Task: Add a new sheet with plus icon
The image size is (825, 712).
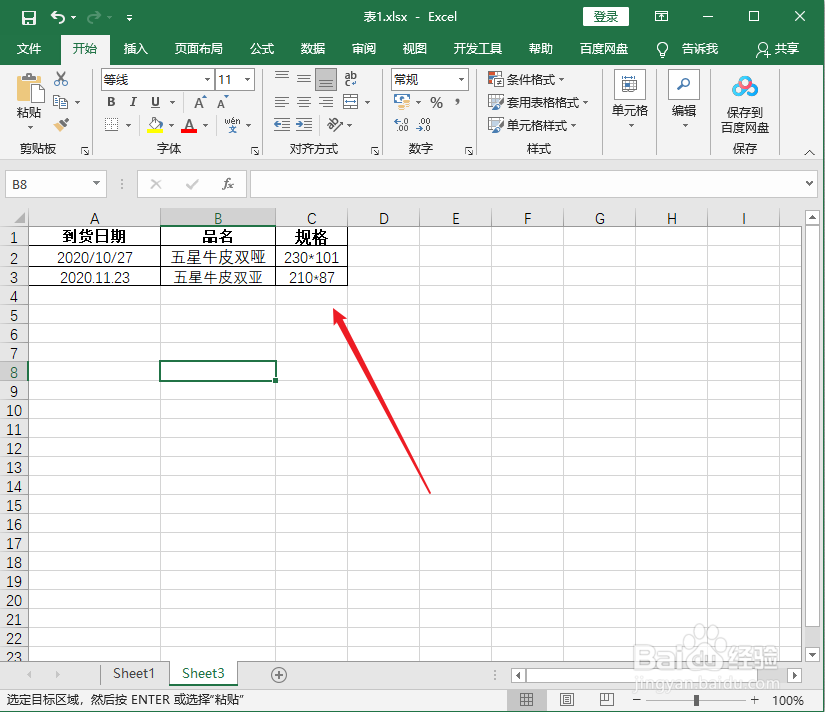Action: point(279,675)
